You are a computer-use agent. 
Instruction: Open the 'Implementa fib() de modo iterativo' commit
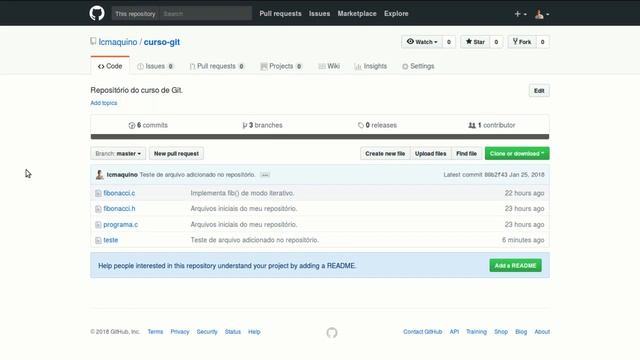click(x=242, y=193)
